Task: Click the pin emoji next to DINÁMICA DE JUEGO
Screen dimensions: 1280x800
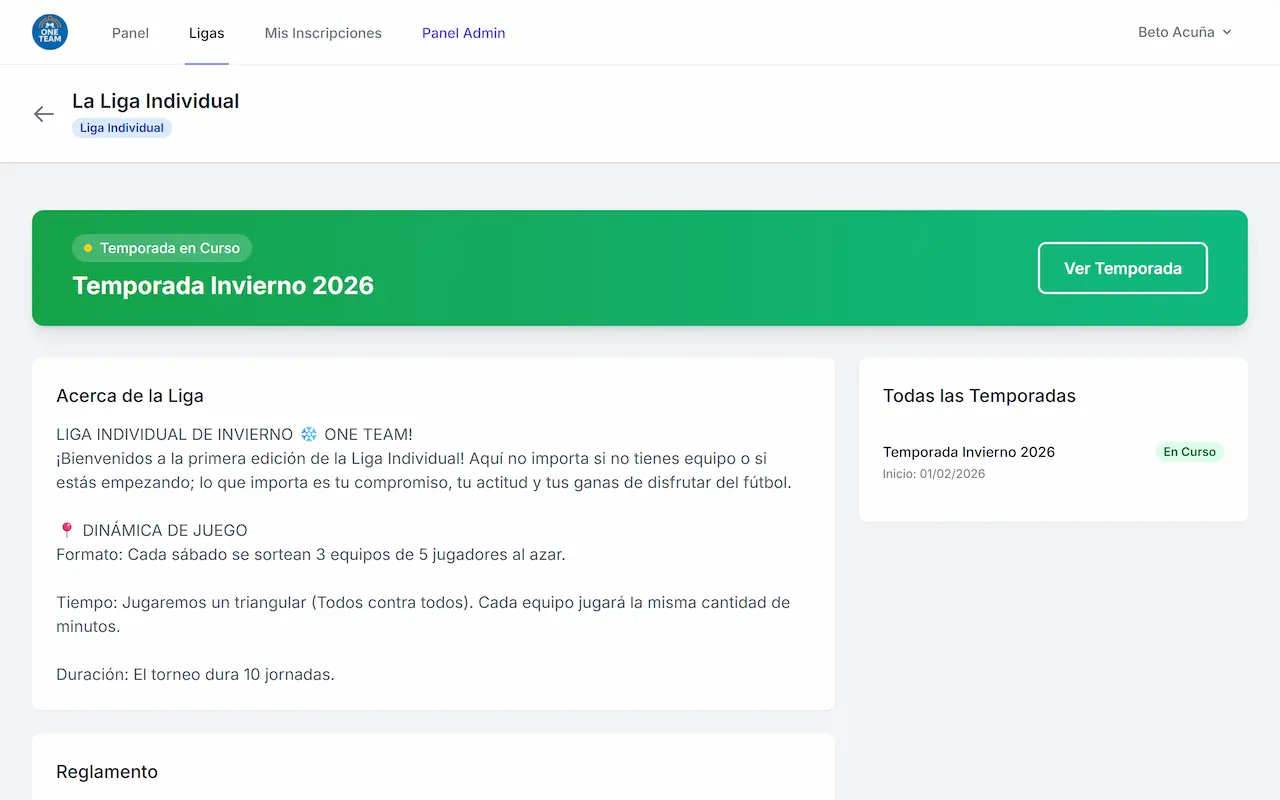Action: click(65, 530)
